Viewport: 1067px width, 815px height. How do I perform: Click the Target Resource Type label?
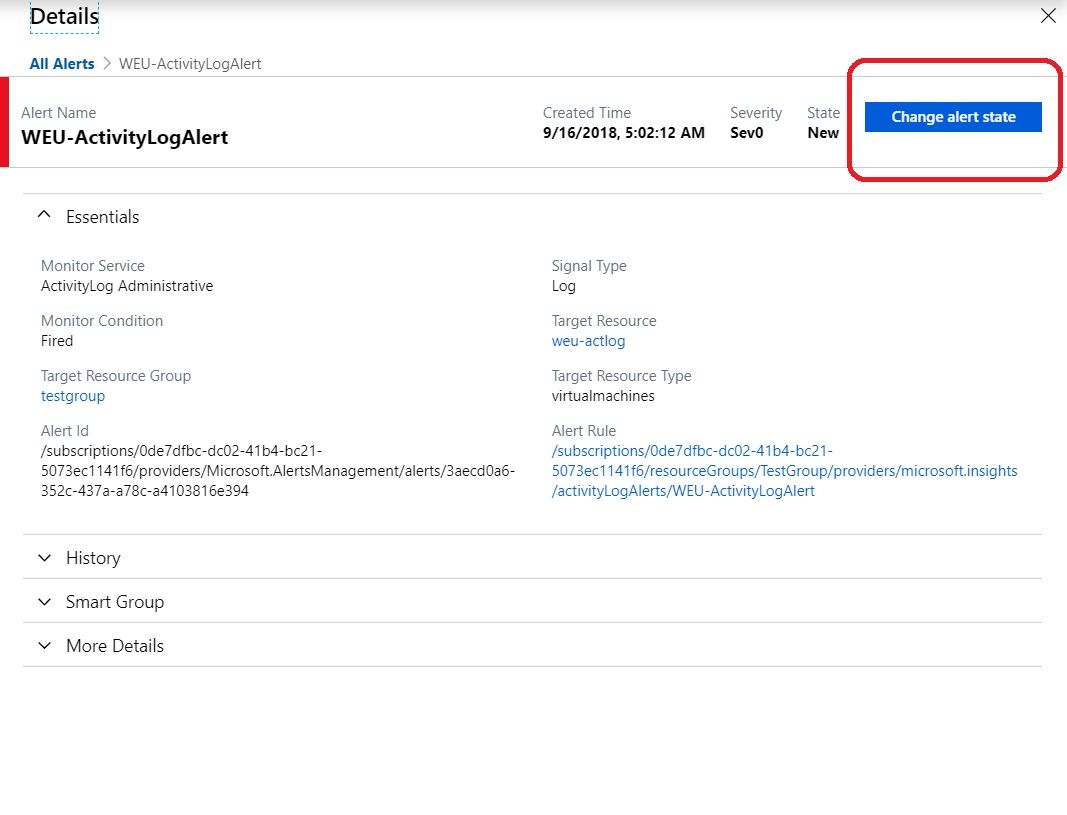click(x=621, y=376)
